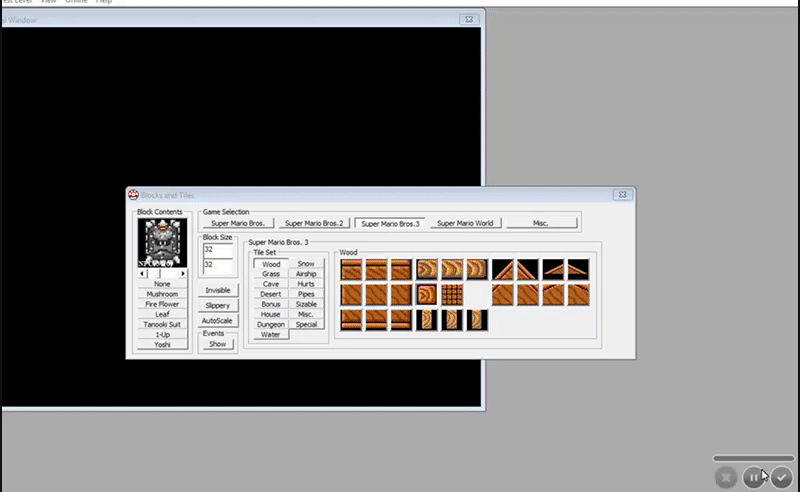Select the last vertical log tile in the bottom row
Viewport: 800px width, 492px height.
click(x=477, y=320)
